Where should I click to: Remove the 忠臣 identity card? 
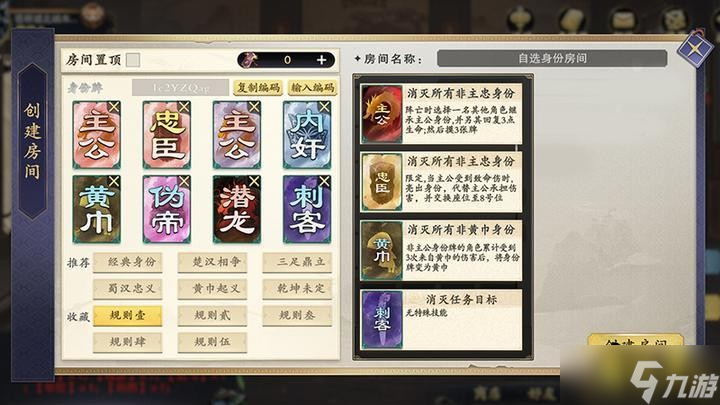(x=184, y=107)
